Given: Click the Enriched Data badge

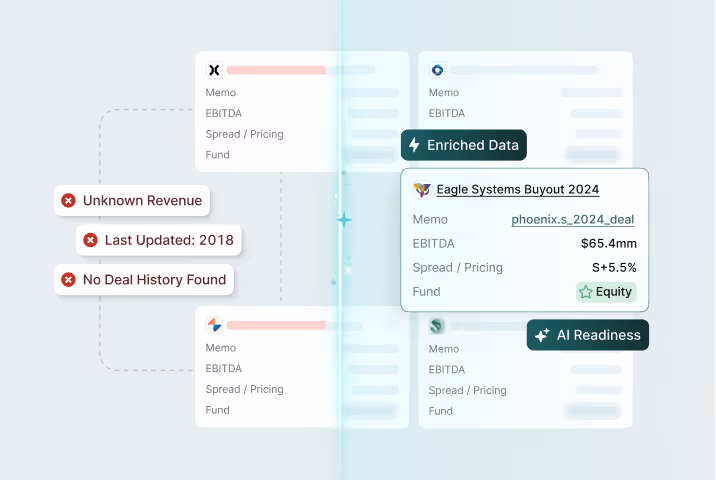Looking at the screenshot, I should (464, 145).
